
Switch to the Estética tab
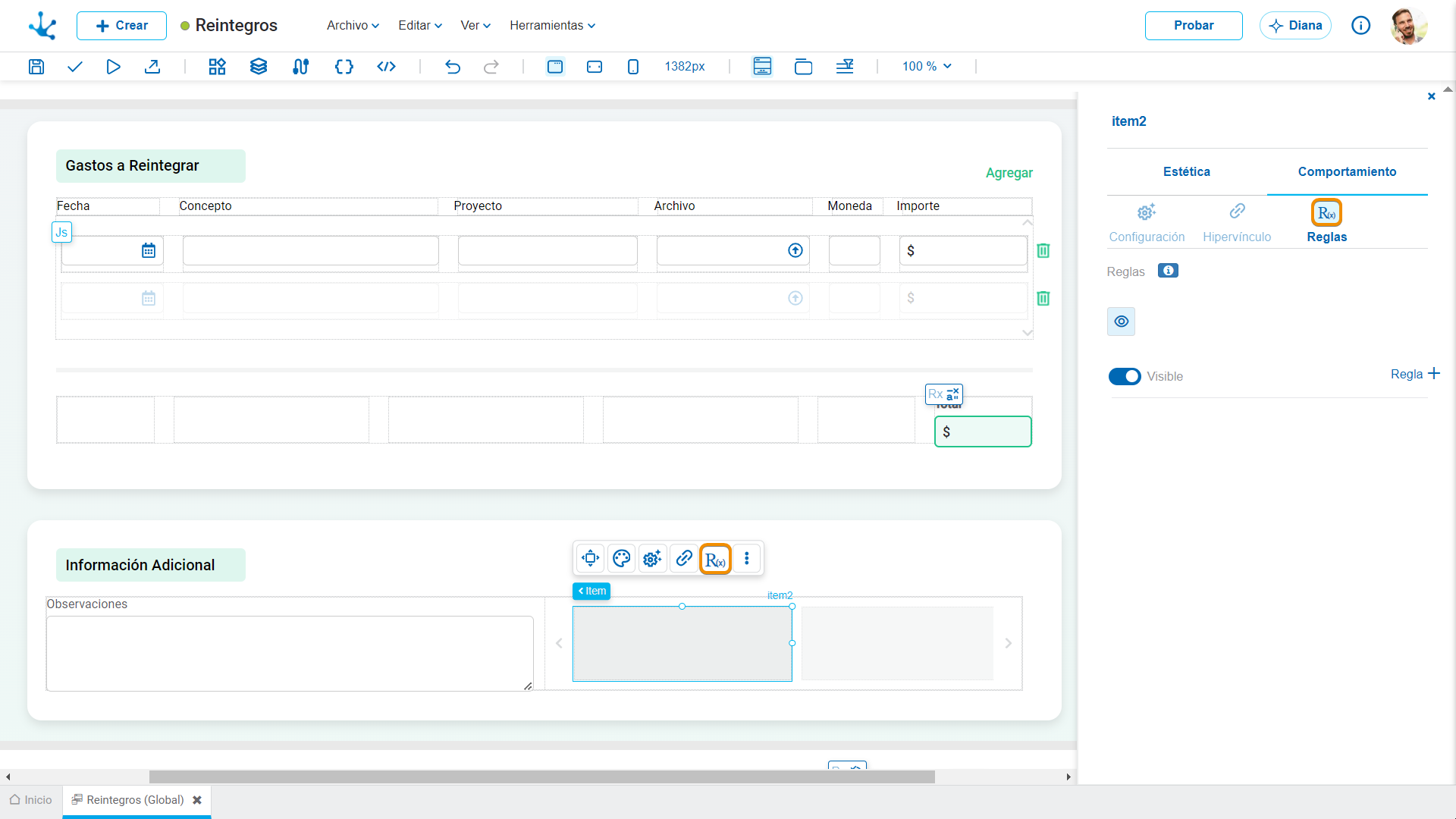1186,171
